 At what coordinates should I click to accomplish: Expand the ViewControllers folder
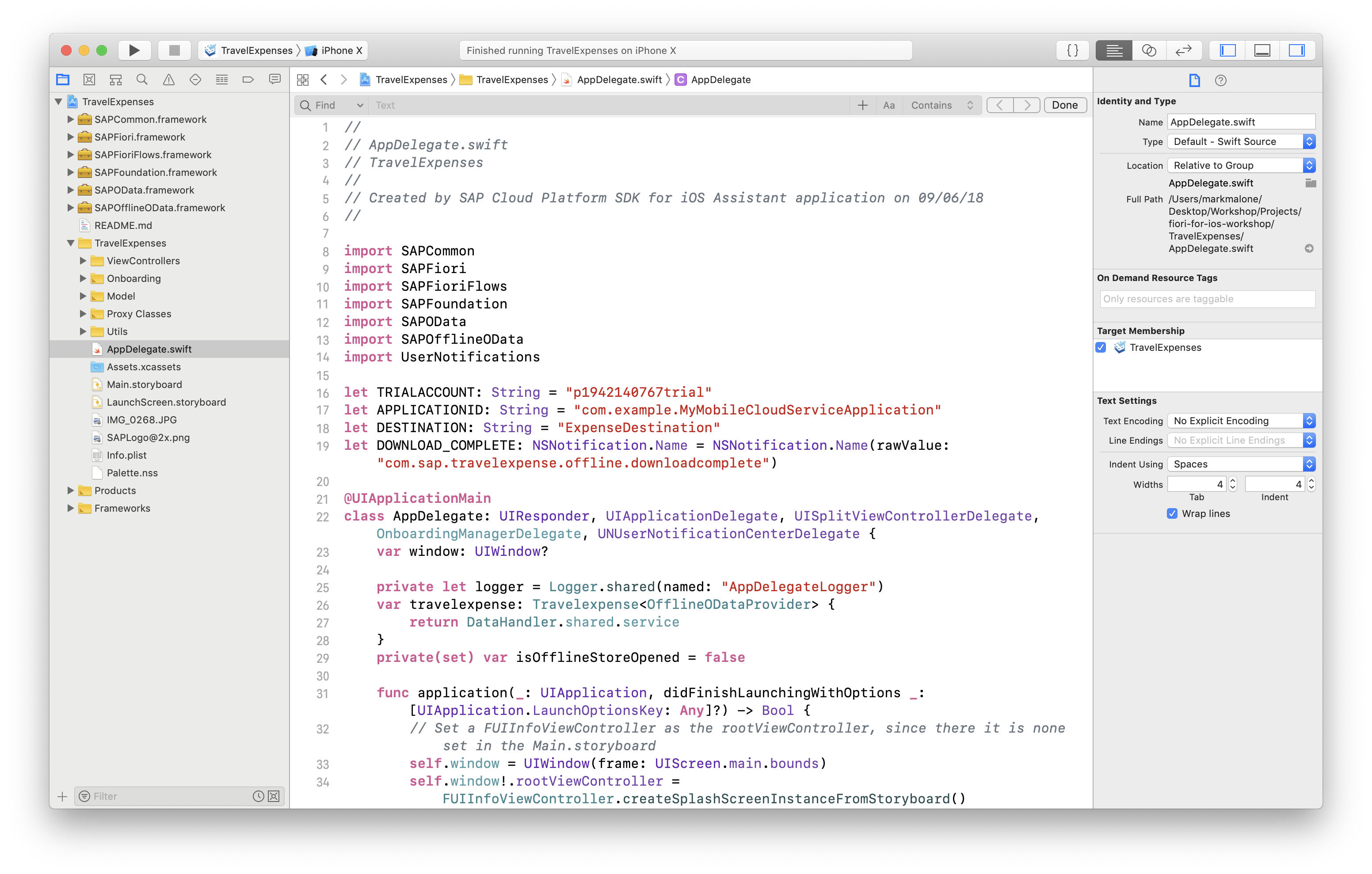coord(83,260)
